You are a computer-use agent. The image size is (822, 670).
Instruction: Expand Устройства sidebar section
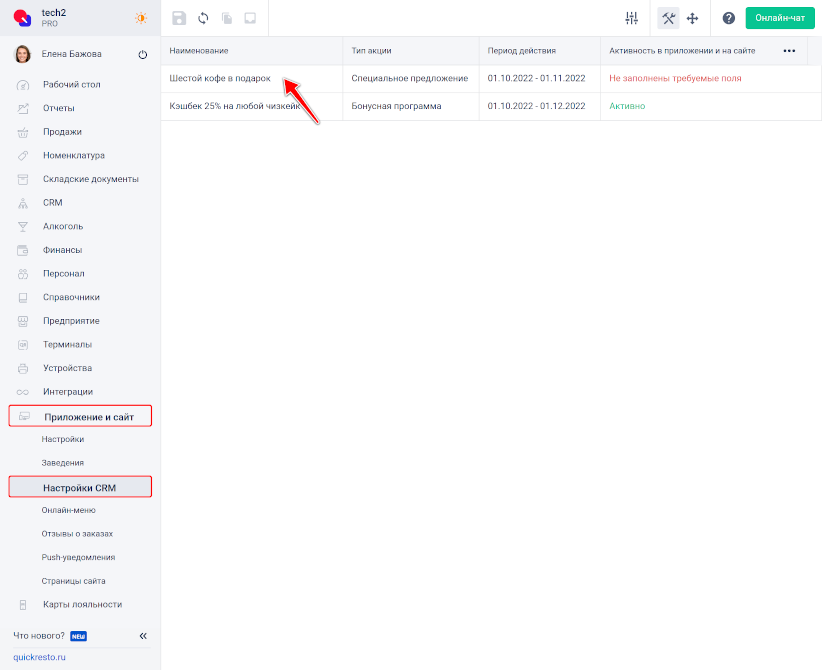(x=68, y=368)
